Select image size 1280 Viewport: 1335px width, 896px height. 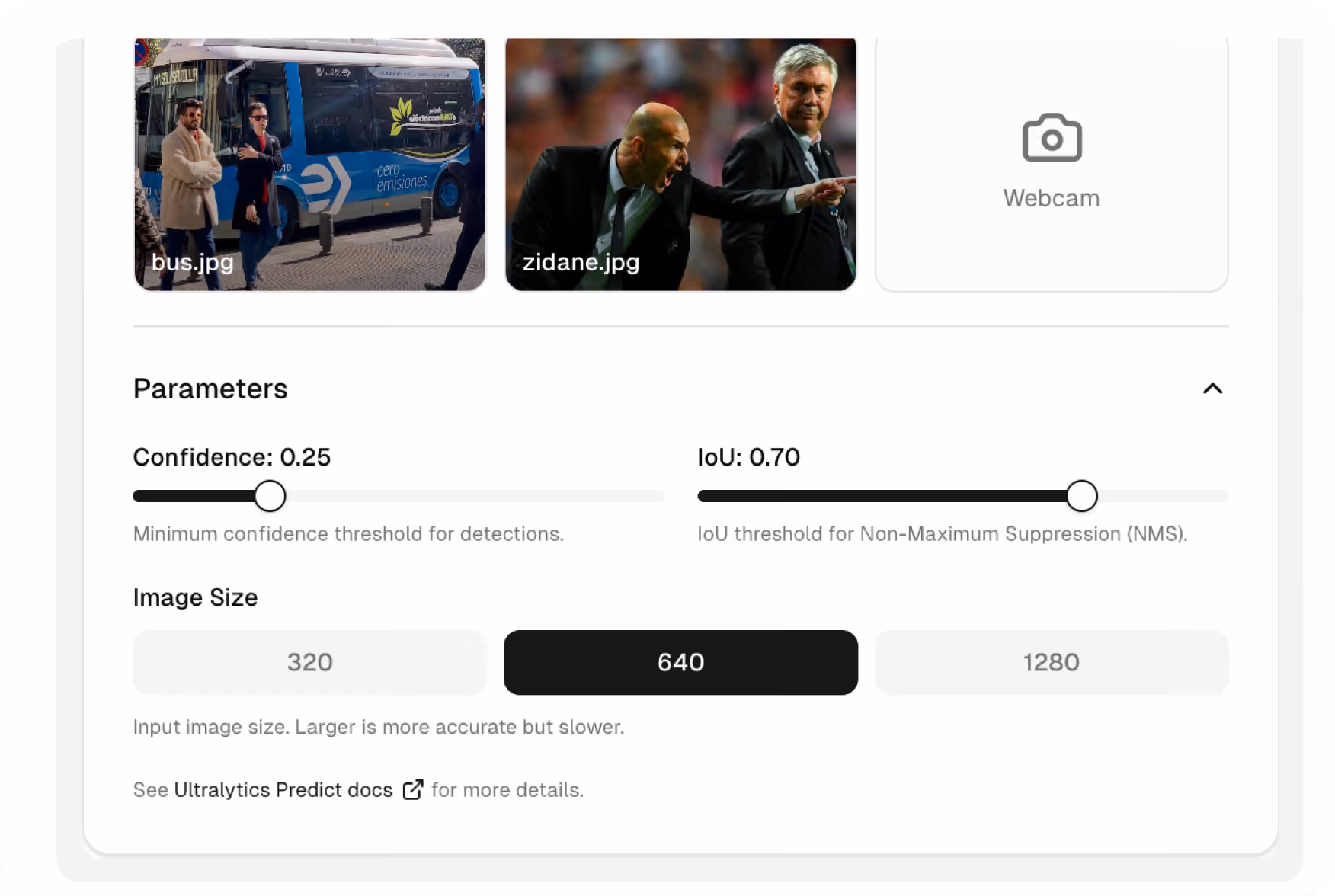coord(1052,662)
